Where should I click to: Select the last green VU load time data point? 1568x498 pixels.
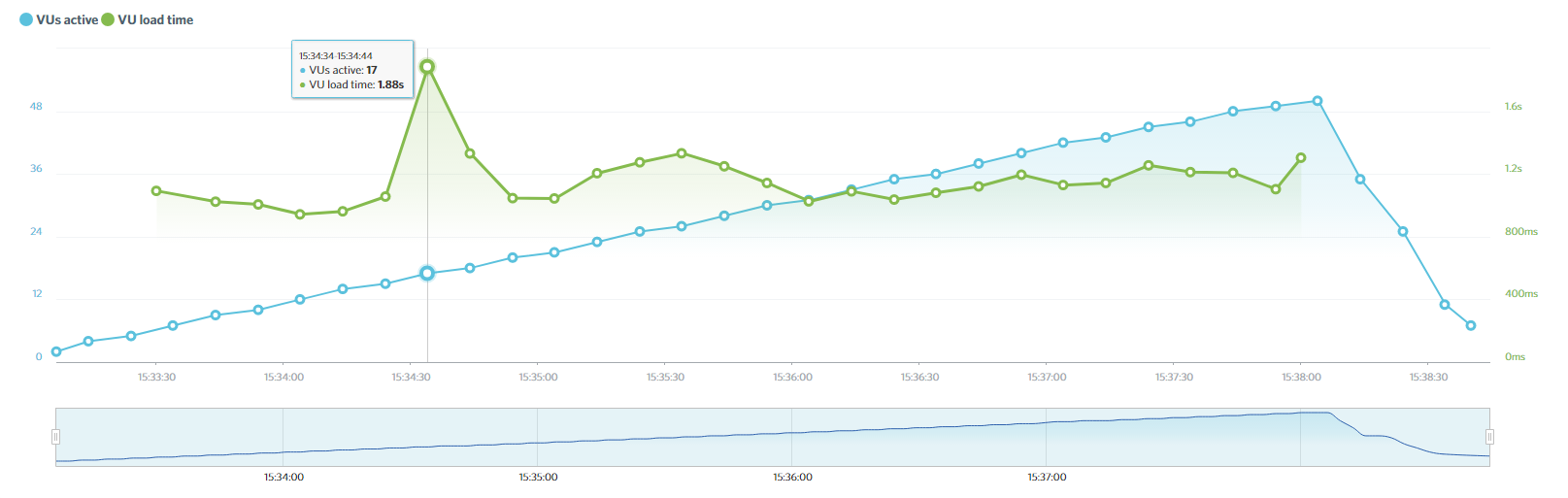point(1301,157)
